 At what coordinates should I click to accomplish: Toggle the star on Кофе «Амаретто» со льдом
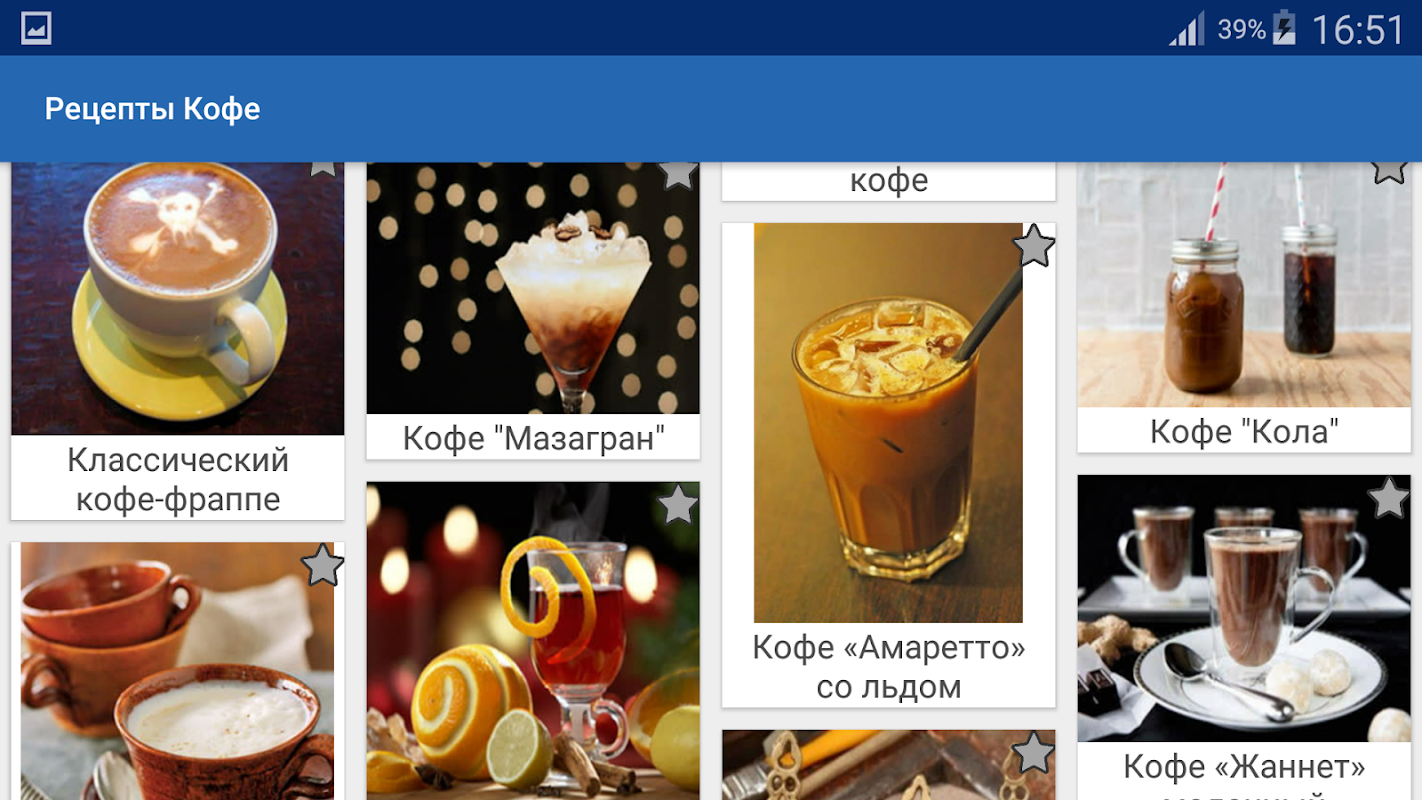click(1033, 245)
